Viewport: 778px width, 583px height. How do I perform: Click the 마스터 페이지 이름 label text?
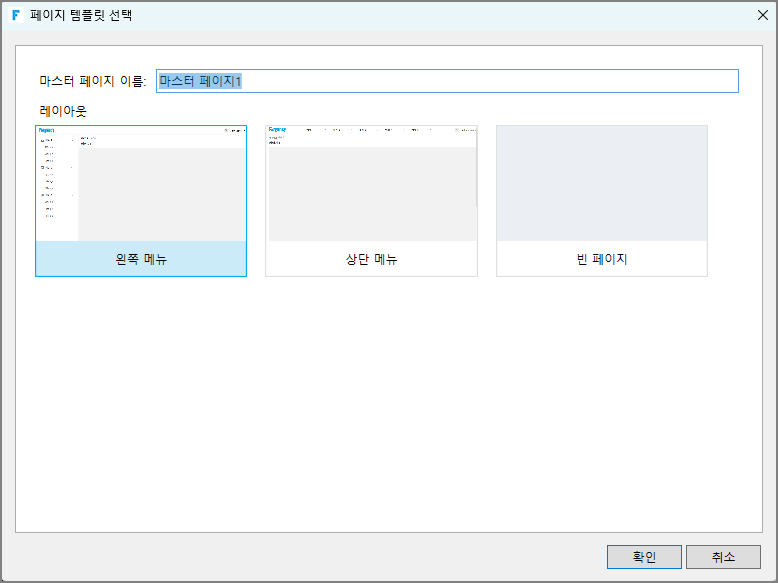coord(92,81)
